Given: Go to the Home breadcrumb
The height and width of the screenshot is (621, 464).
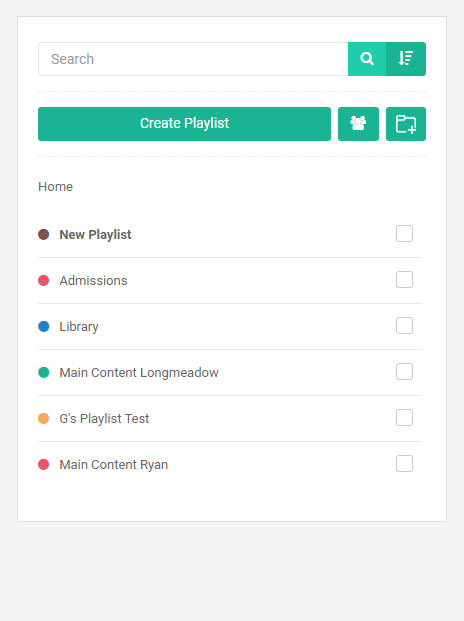Looking at the screenshot, I should [55, 187].
